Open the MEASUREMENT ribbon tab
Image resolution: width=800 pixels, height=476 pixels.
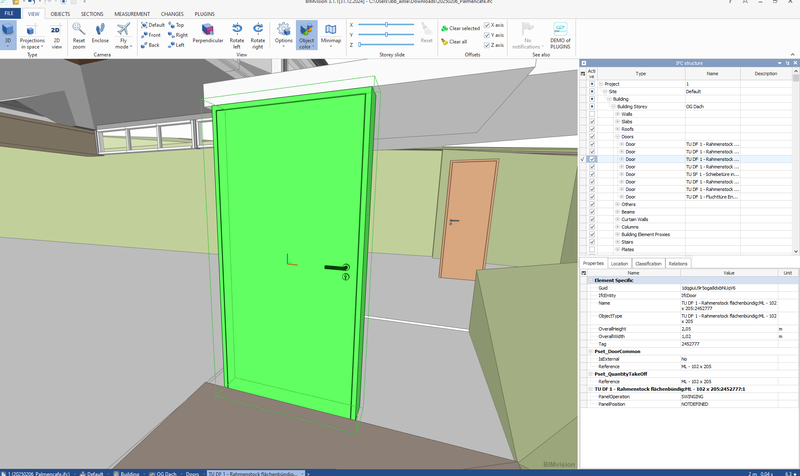click(x=132, y=15)
